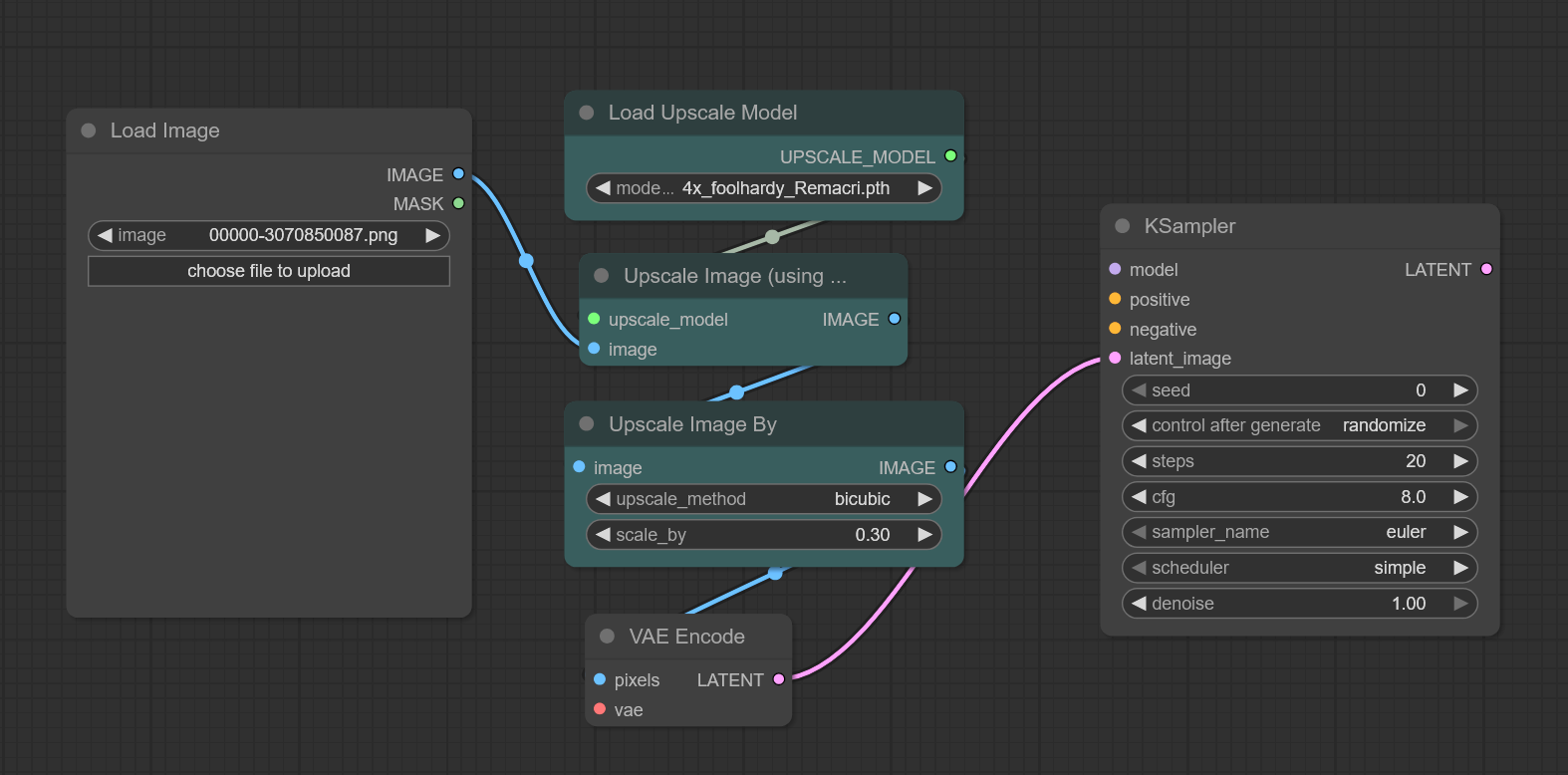
Task: Click the KSampler LATENT output socket
Action: [1486, 269]
